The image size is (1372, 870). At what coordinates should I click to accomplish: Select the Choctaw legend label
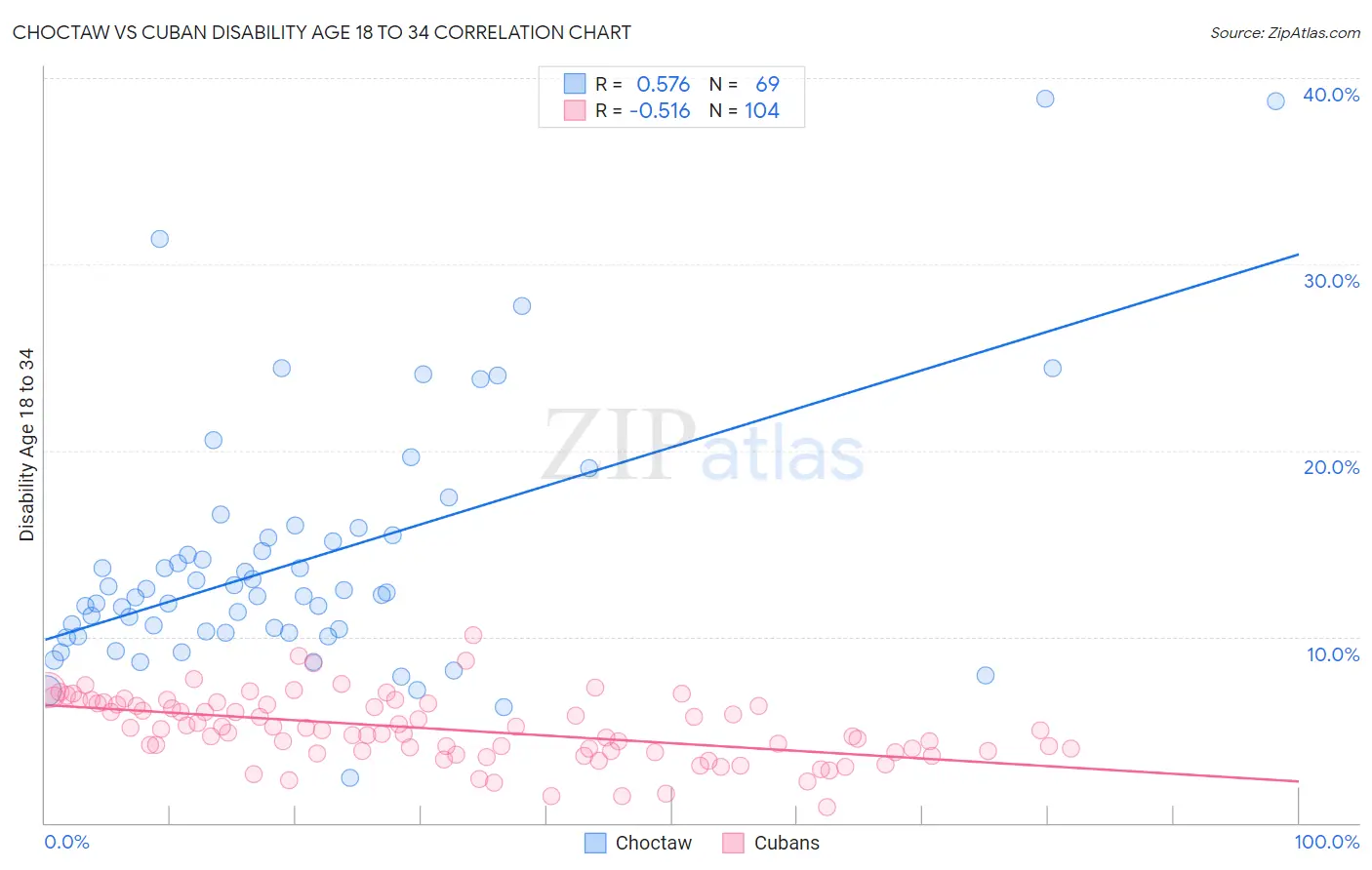tap(653, 843)
